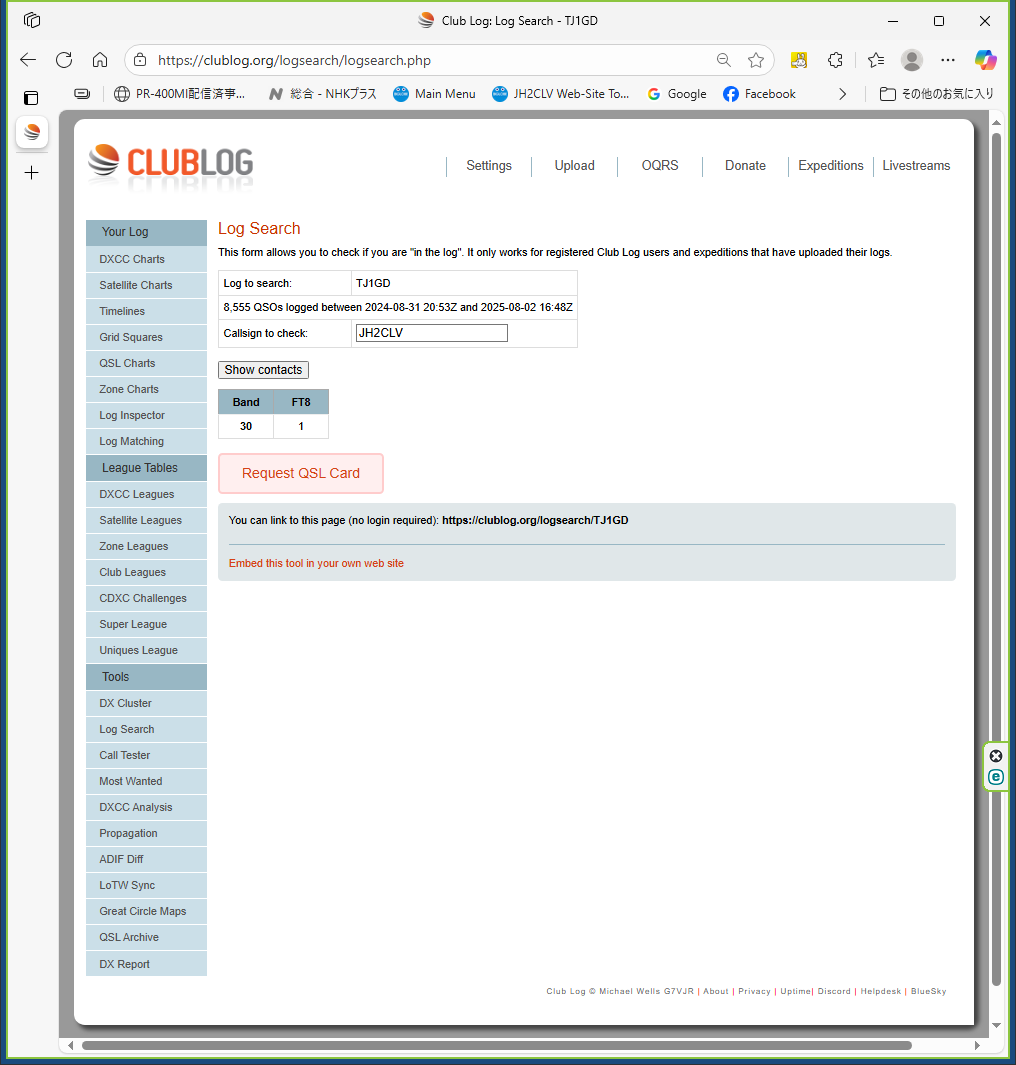Screen dimensions: 1016x1065
Task: Open Propagation tool in sidebar
Action: pyautogui.click(x=146, y=833)
